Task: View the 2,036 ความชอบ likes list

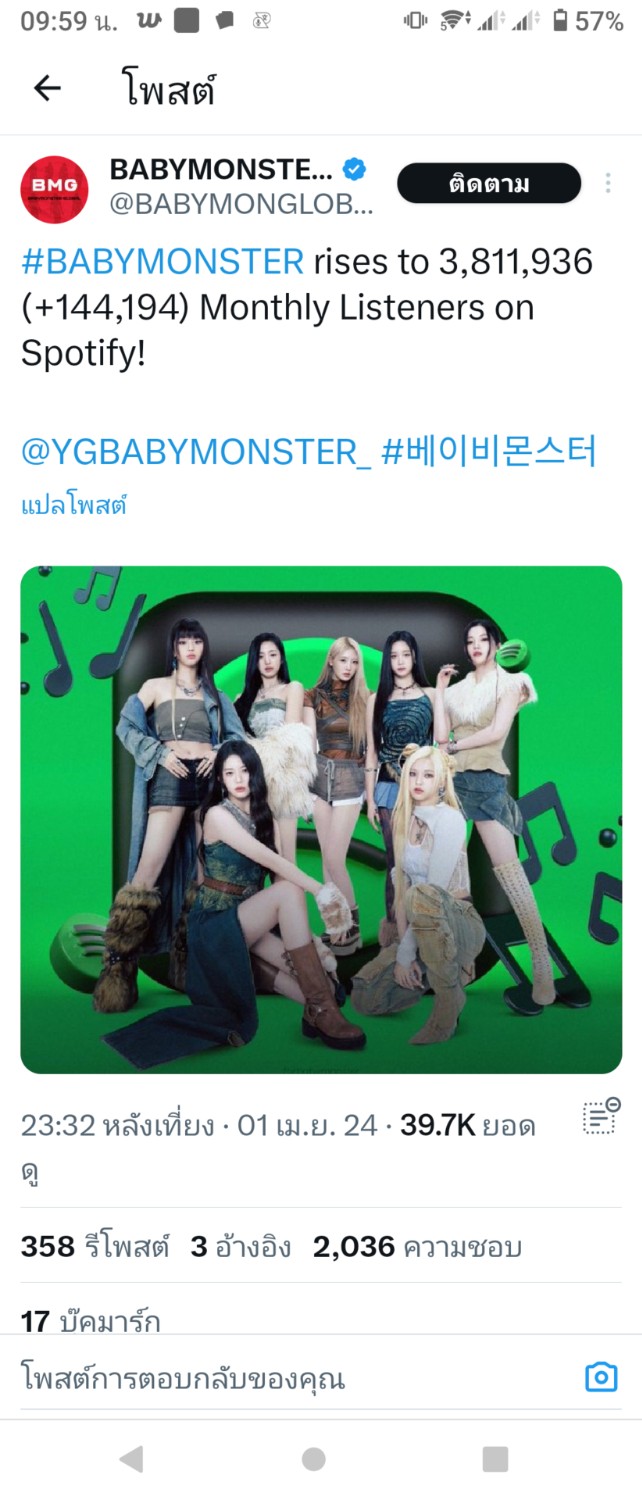Action: (x=417, y=1246)
